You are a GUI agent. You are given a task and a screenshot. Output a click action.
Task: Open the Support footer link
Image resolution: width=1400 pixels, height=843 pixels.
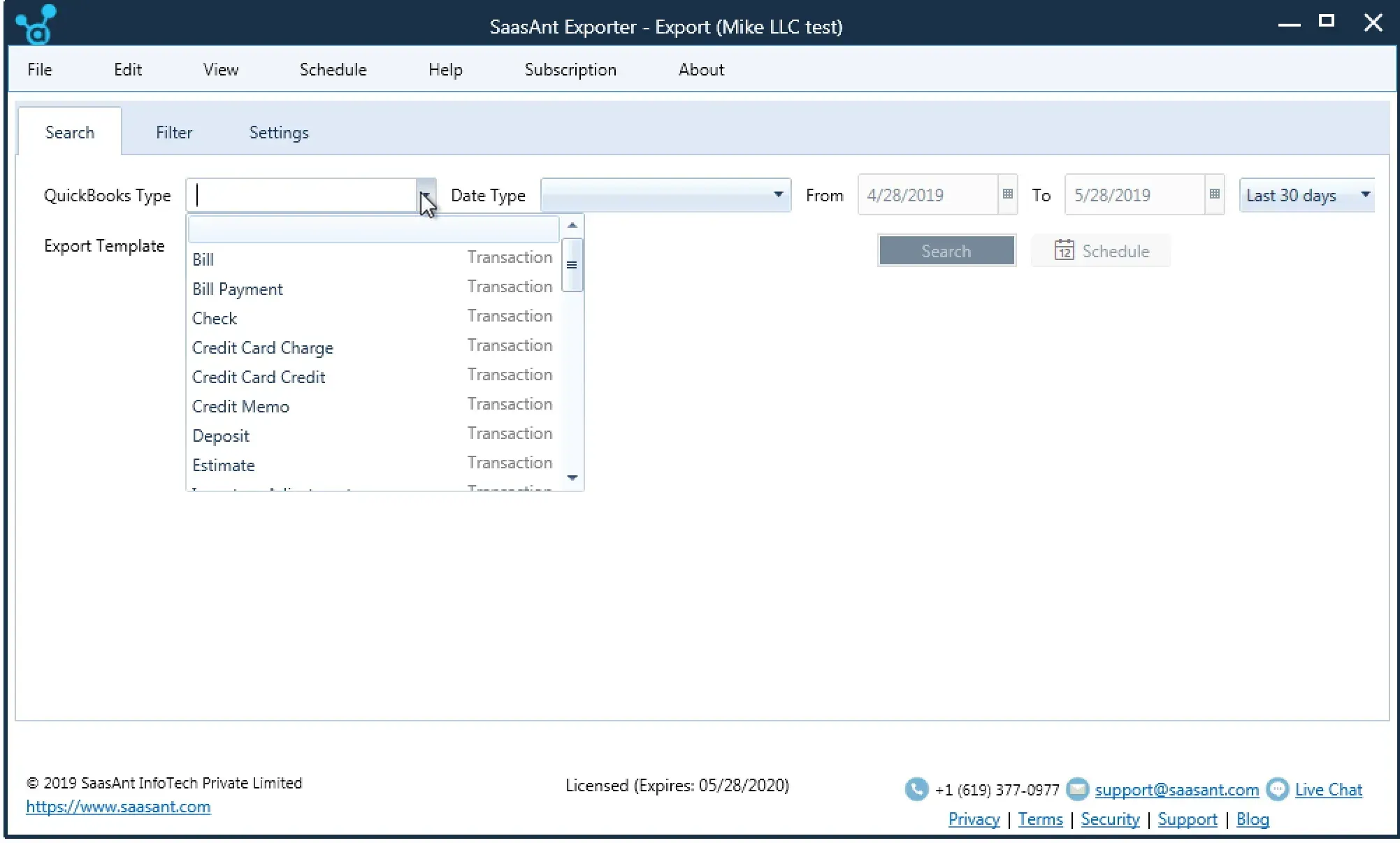pyautogui.click(x=1187, y=819)
